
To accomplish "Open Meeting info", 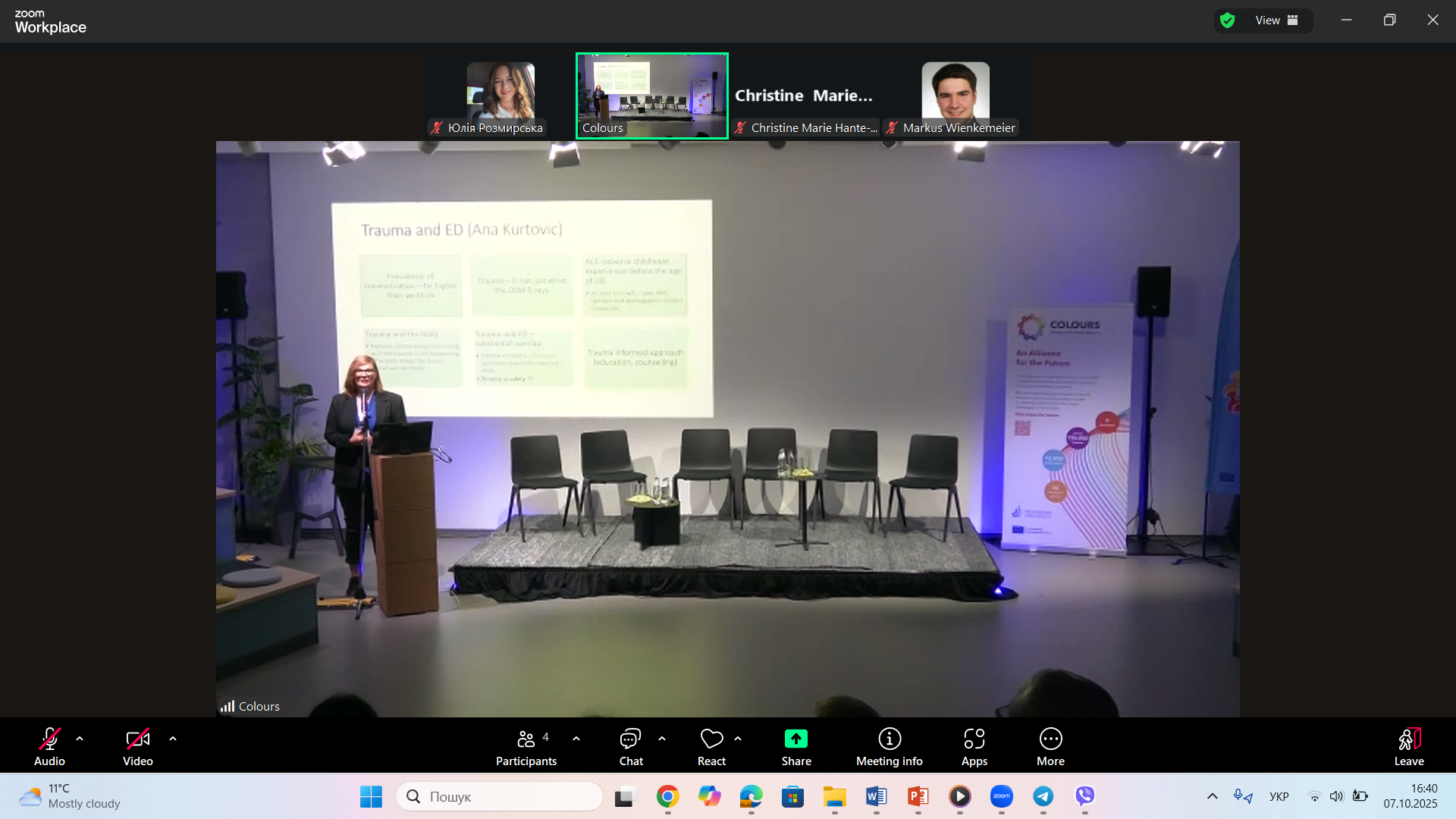I will 889,747.
